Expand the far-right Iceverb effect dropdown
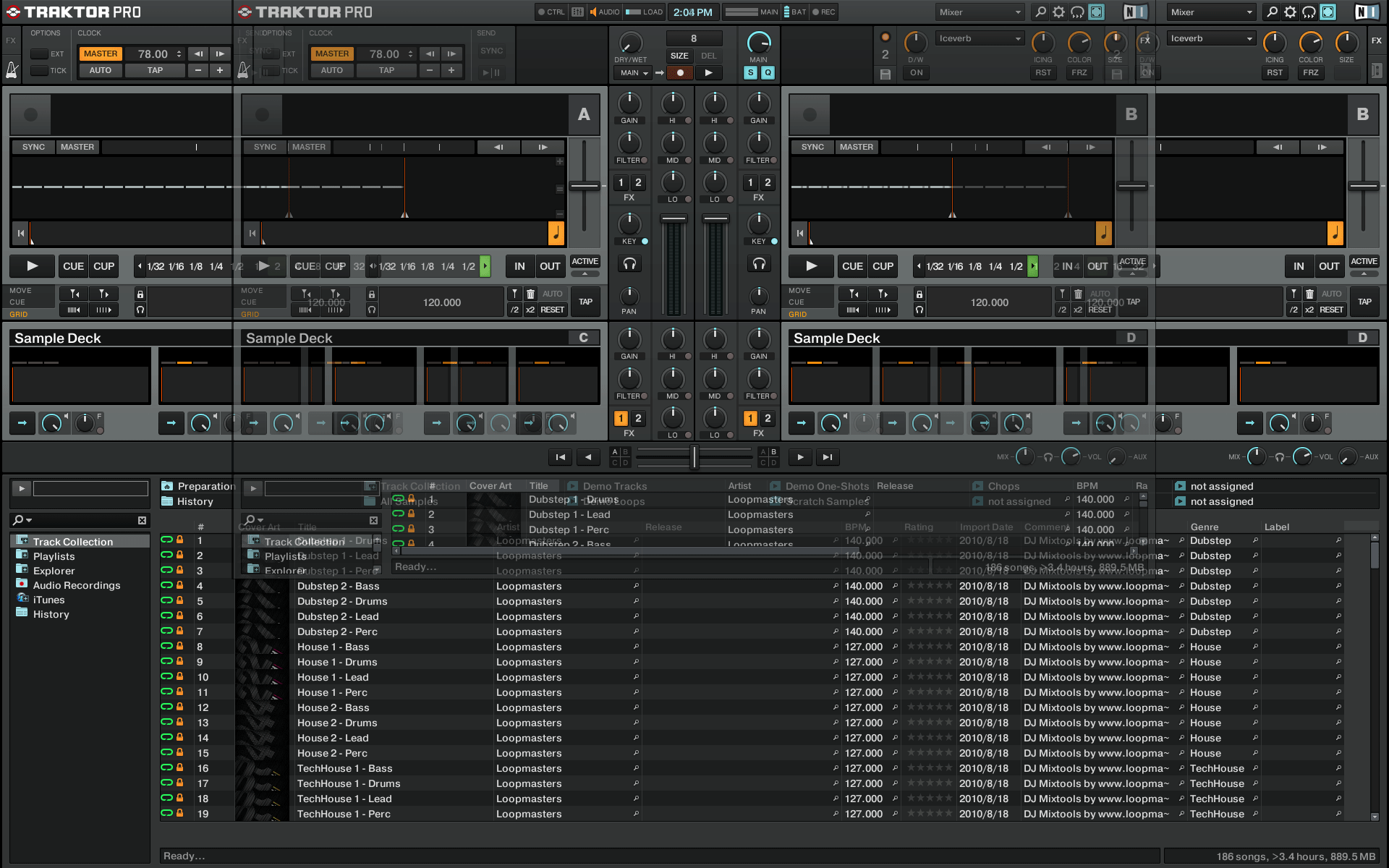Image resolution: width=1389 pixels, height=868 pixels. pyautogui.click(x=1210, y=38)
